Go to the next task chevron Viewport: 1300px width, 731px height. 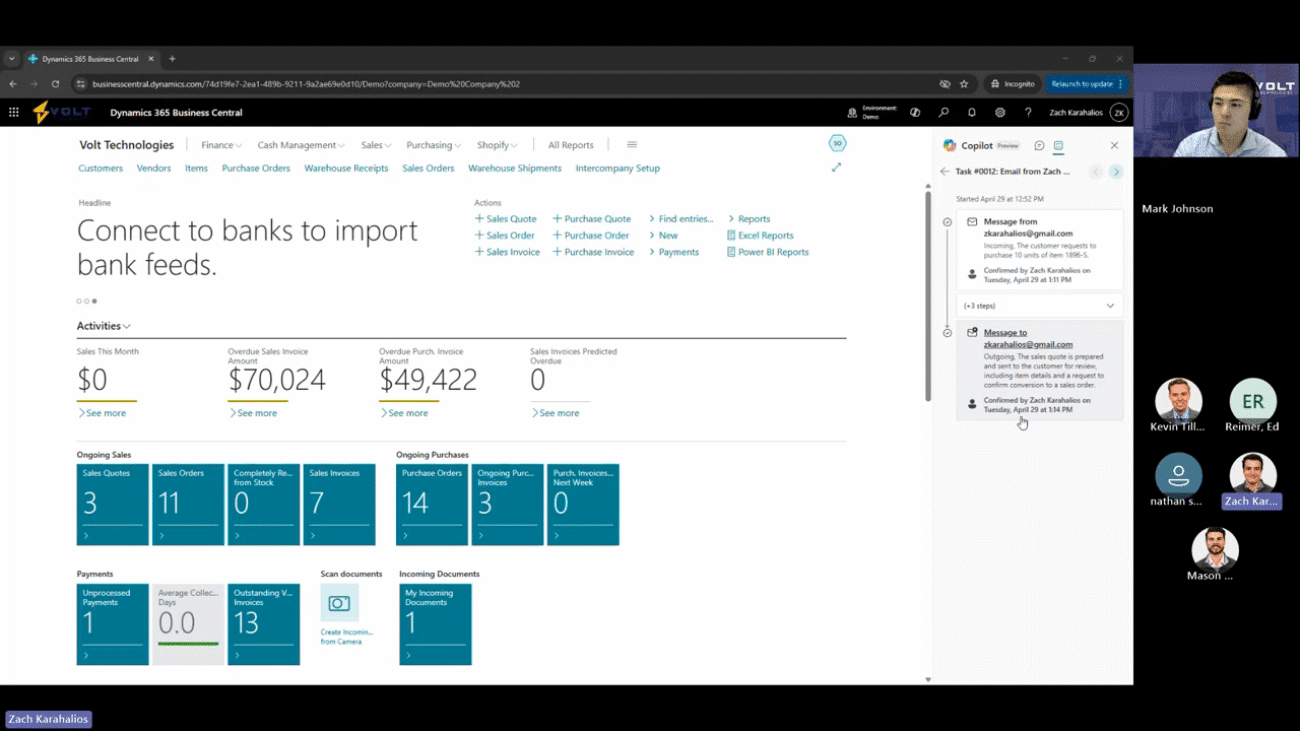(1116, 172)
